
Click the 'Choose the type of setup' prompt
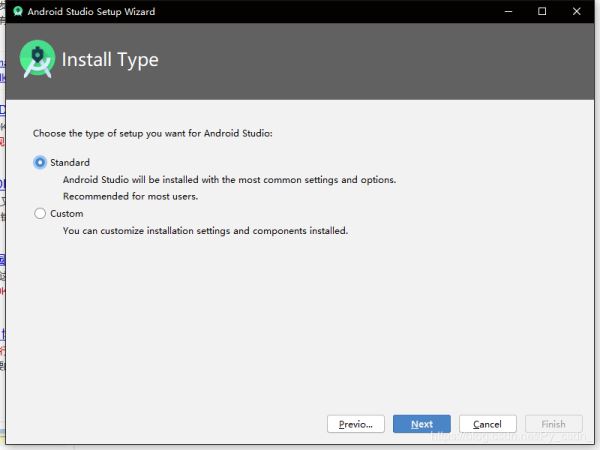(152, 132)
